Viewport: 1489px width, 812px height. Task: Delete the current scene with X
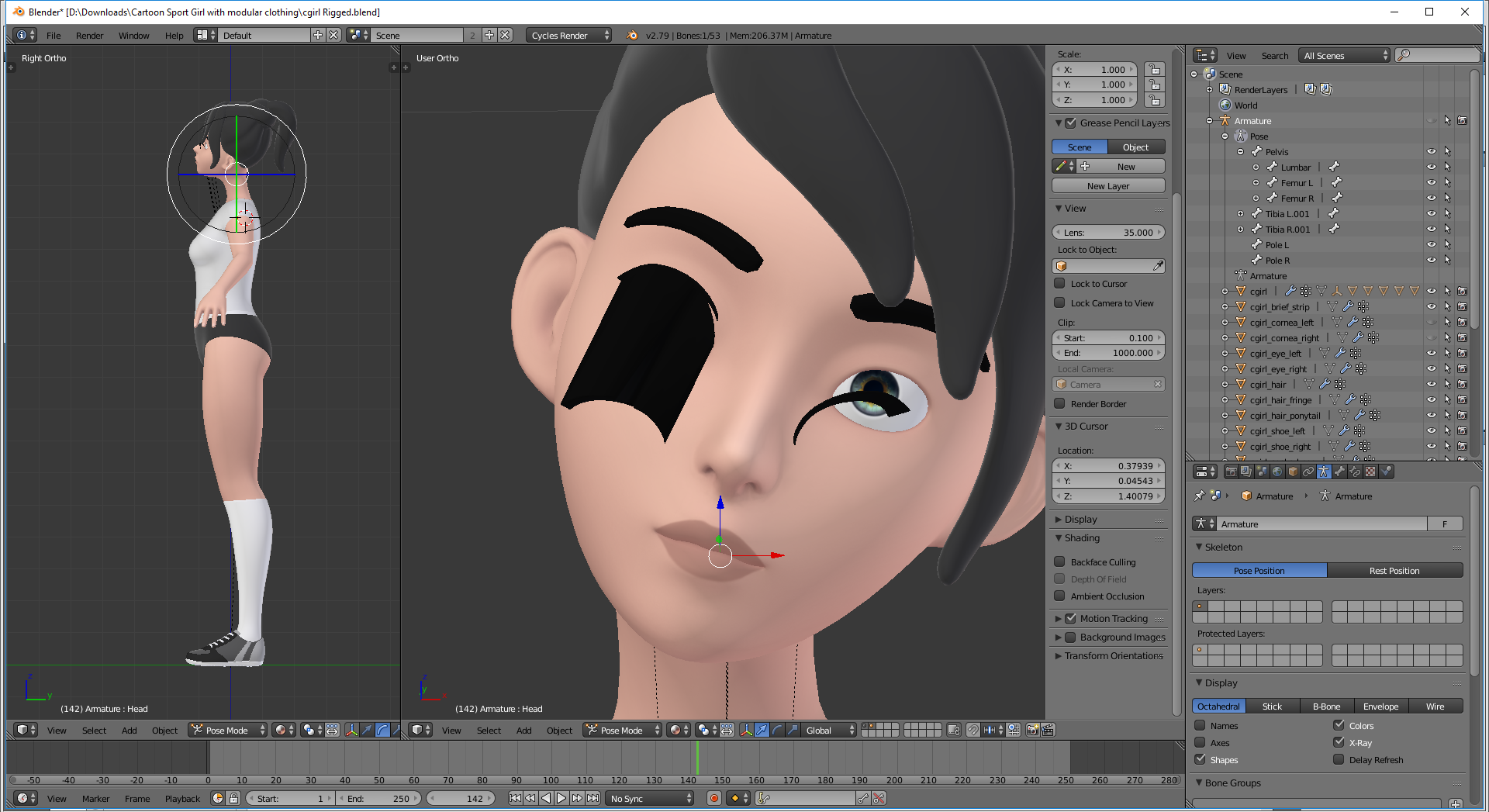[x=506, y=35]
